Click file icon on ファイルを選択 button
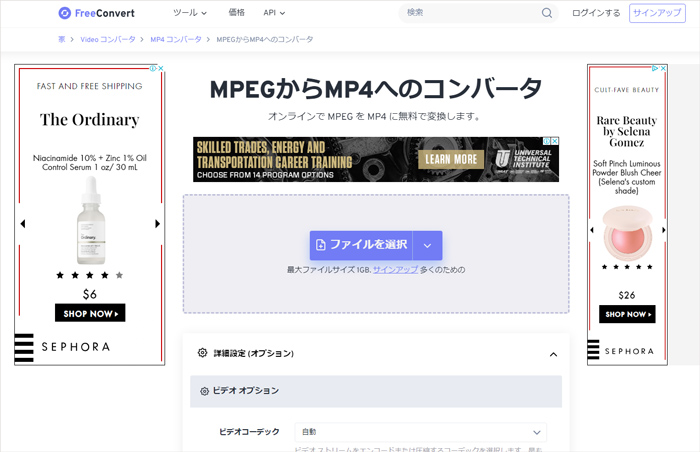The image size is (700, 452). 321,245
